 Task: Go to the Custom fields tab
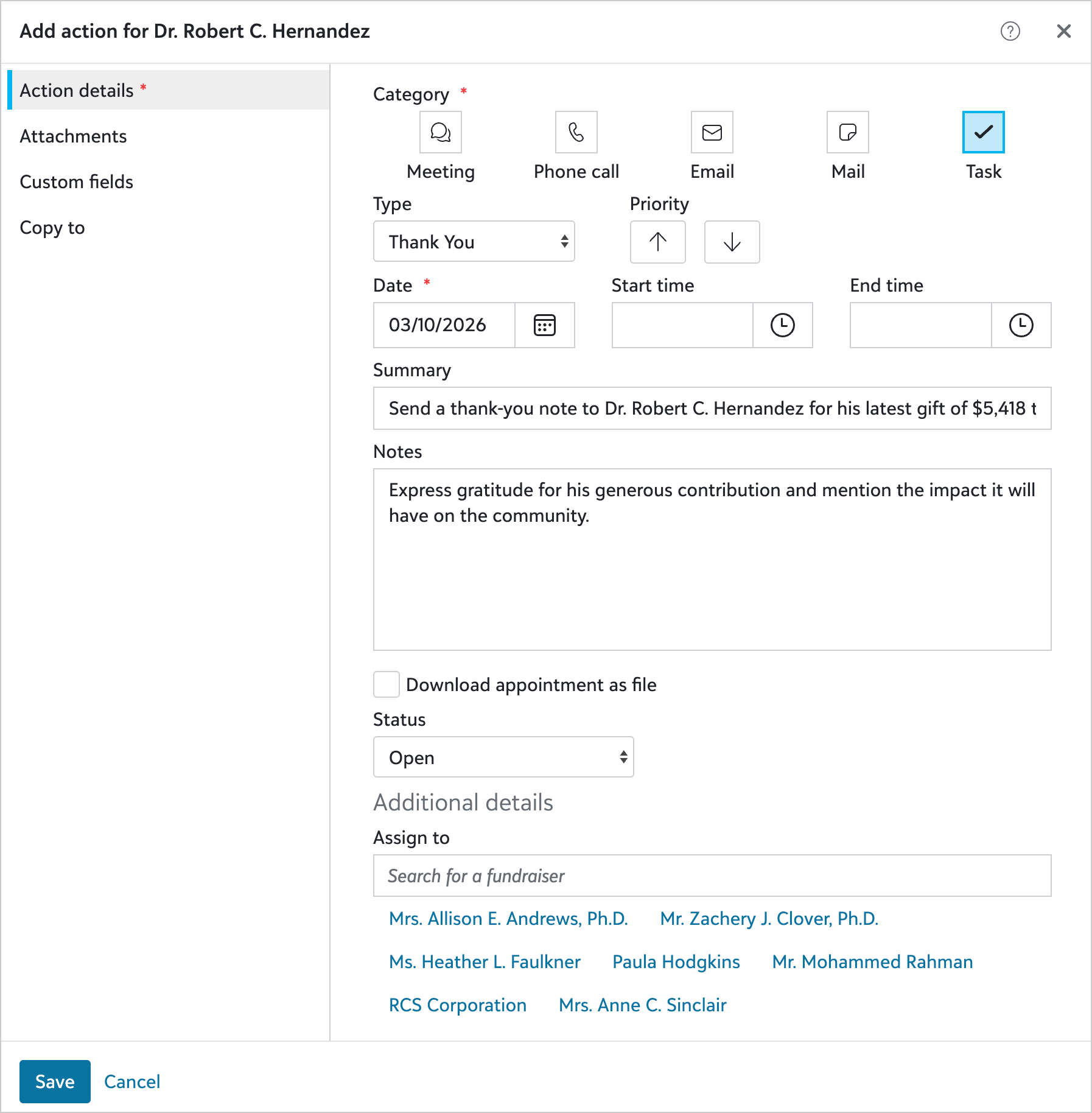(76, 182)
